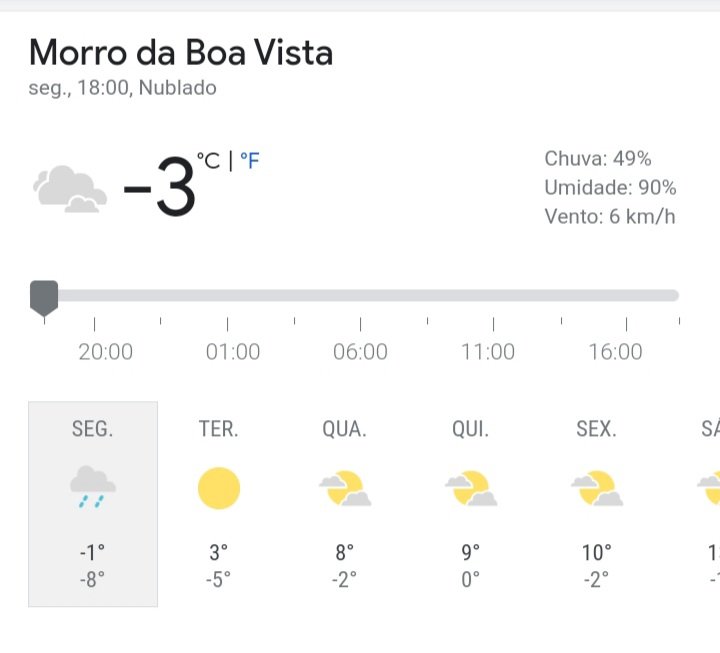Screen dimensions: 720x653
Task: Click Thursday's partly cloudy icon
Action: [x=471, y=488]
